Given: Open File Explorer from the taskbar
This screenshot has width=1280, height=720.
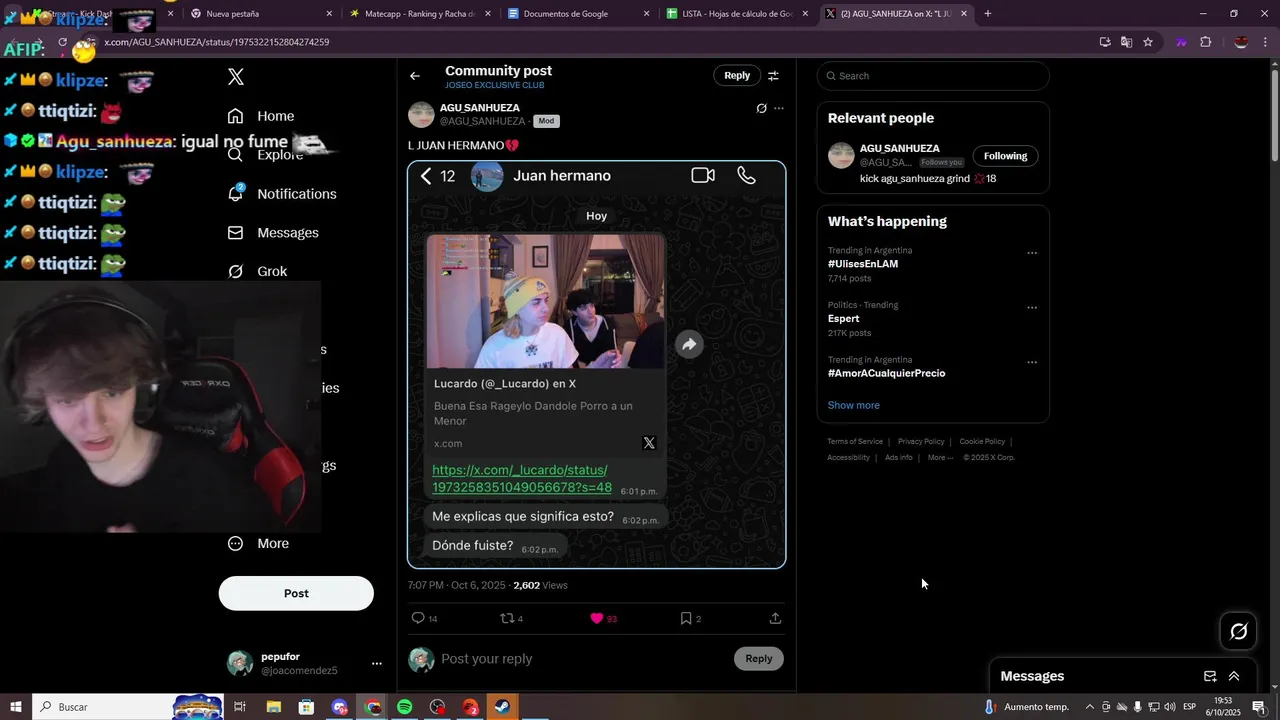Looking at the screenshot, I should (x=273, y=707).
